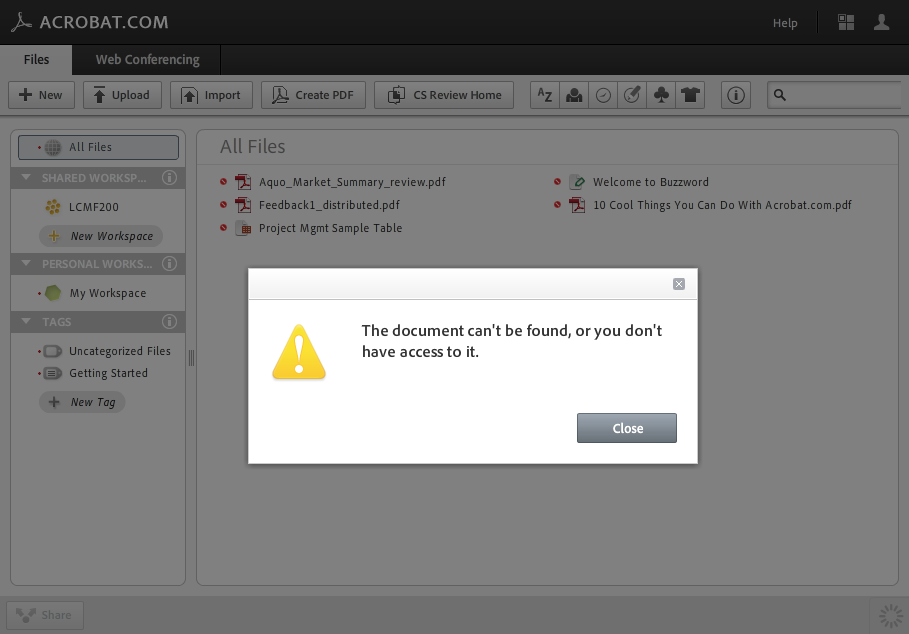Viewport: 909px width, 634px height.
Task: Click the yellow warning triangle icon
Action: tap(299, 352)
